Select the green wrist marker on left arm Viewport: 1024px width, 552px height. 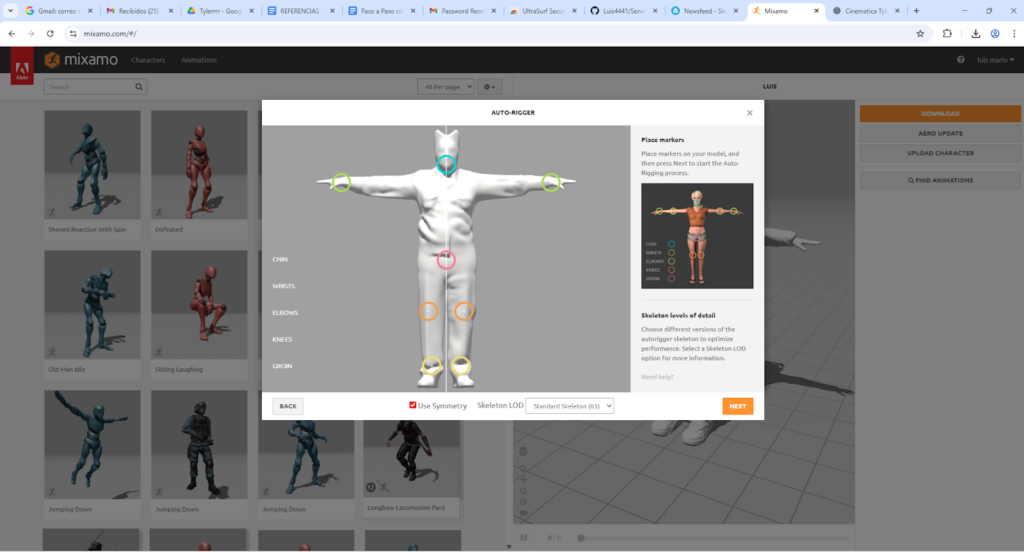(341, 183)
